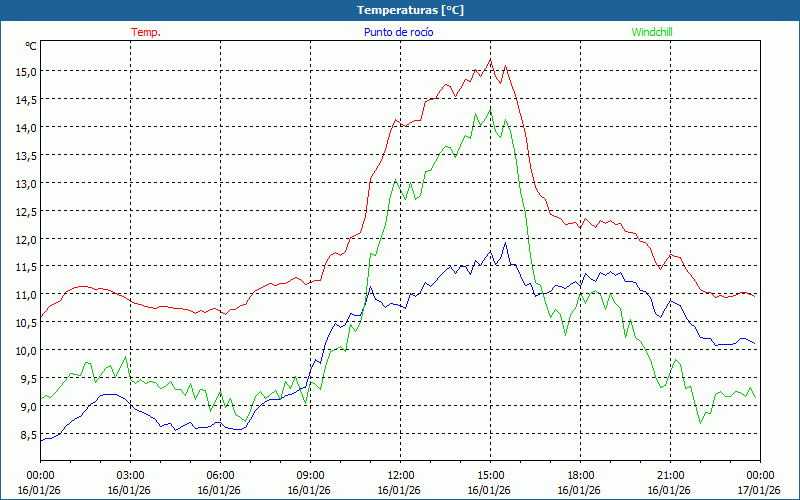Image resolution: width=800 pixels, height=500 pixels.
Task: Select the green 'Windchill' legend label
Action: pyautogui.click(x=652, y=32)
